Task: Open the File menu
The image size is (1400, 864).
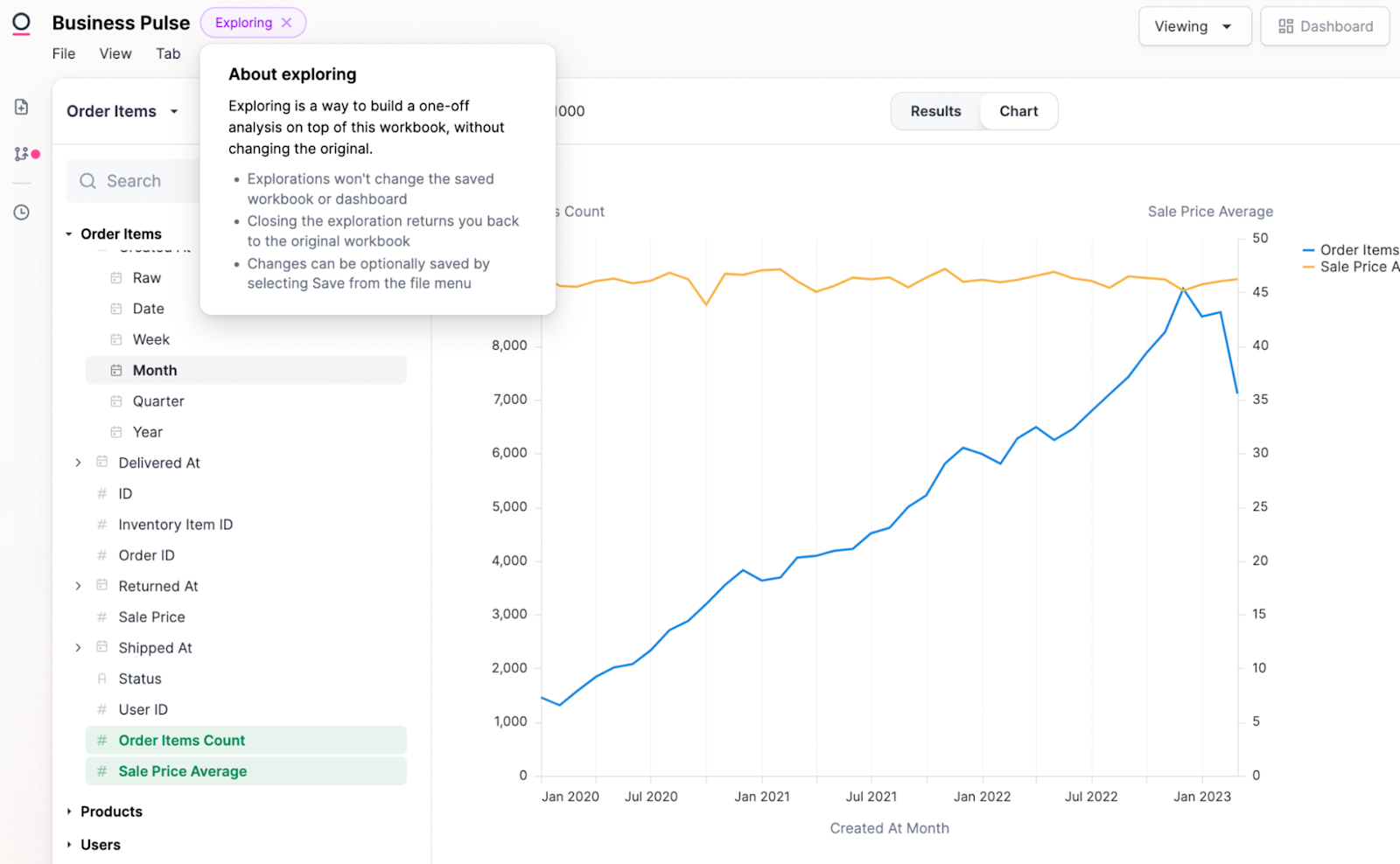Action: (64, 53)
